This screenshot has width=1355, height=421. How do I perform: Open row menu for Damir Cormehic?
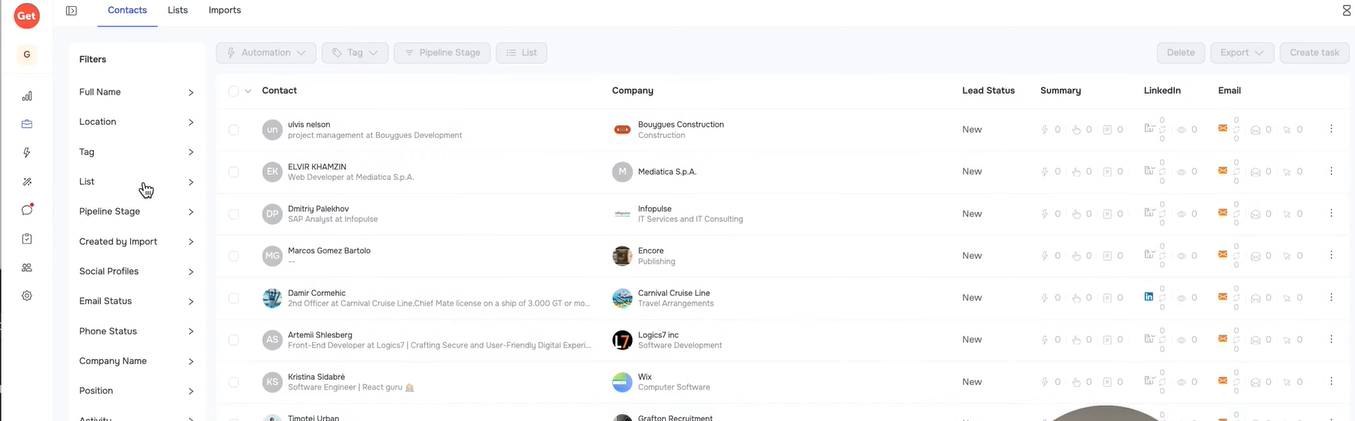(1331, 297)
